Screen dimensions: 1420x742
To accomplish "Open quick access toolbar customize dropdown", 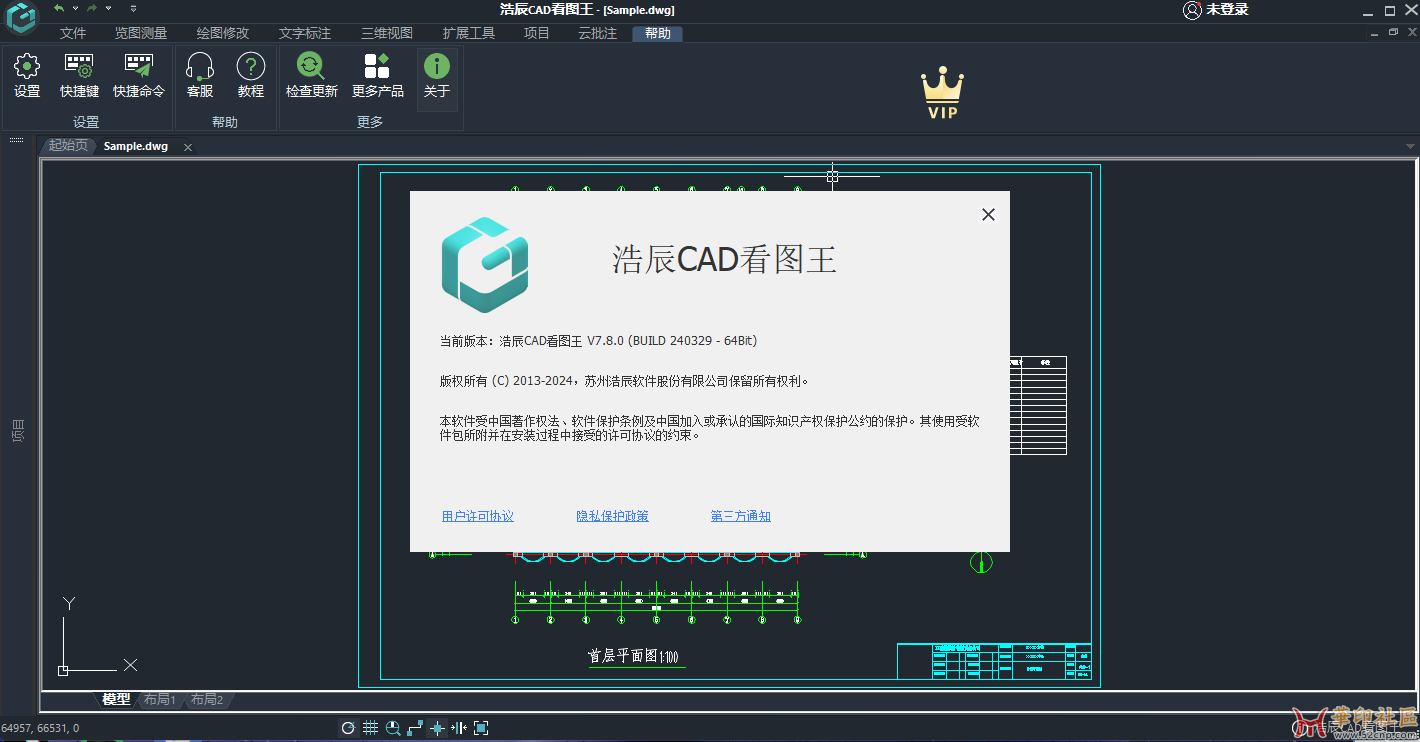I will 133,8.
